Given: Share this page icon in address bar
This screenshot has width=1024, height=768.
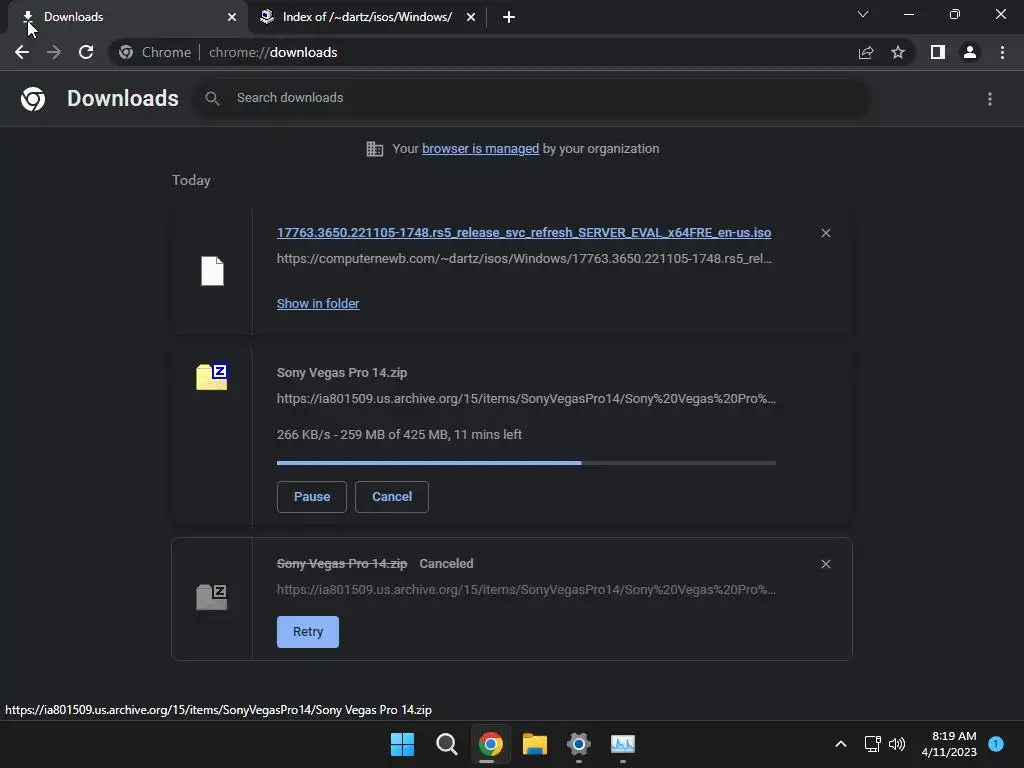Looking at the screenshot, I should (x=866, y=52).
